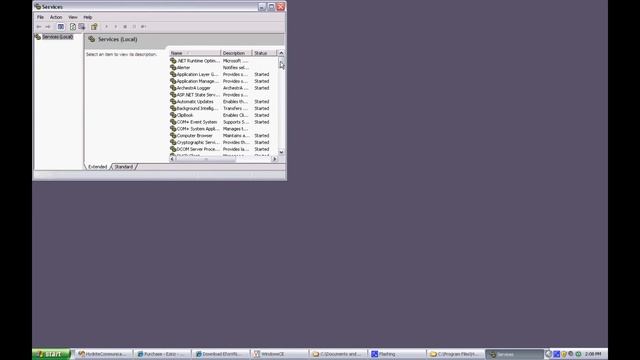
Task: Click the Restart Service toolbar icon
Action: [143, 27]
